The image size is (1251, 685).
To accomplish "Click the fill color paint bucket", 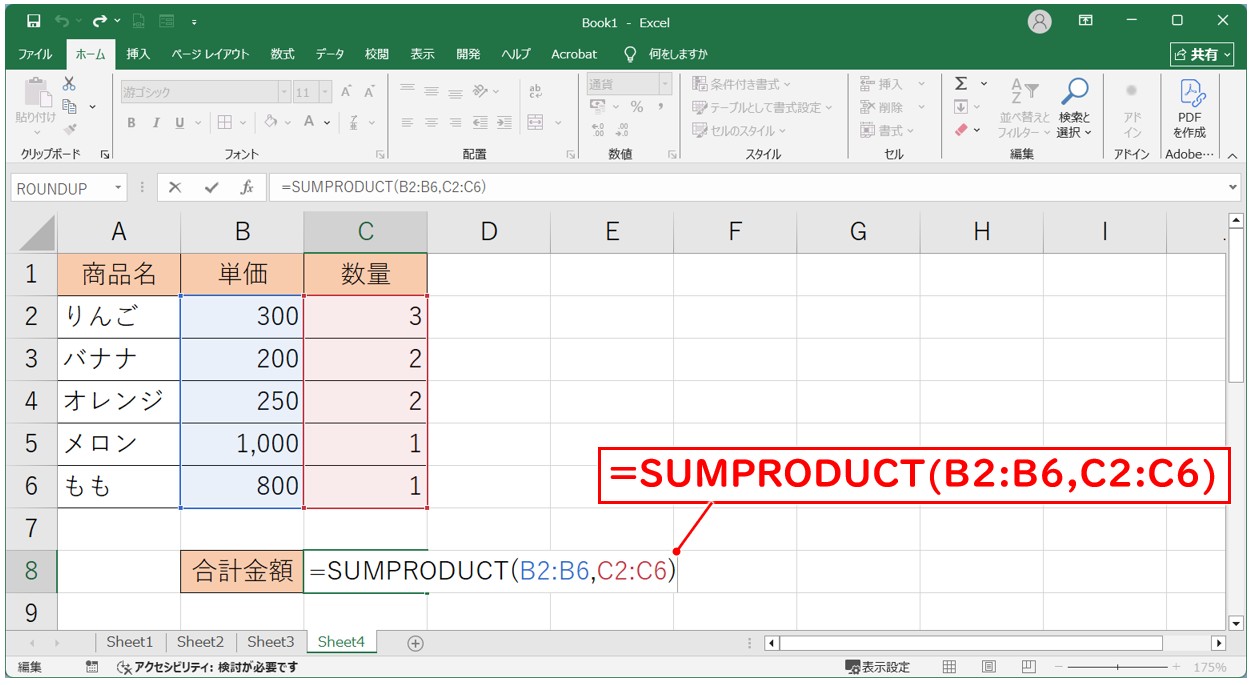I will [x=270, y=122].
